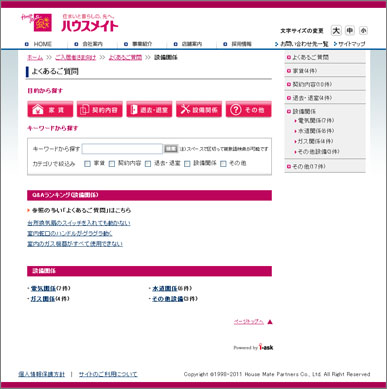The height and width of the screenshot is (389, 387).
Task: Click the 家賃 house icon button
Action: pyautogui.click(x=50, y=110)
